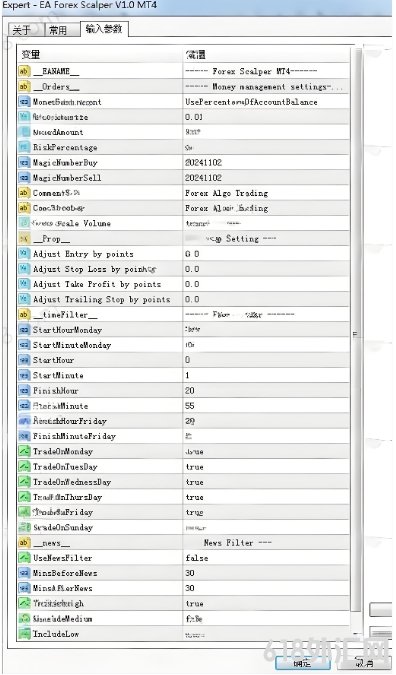Click the icon beside FinishMinuteFriday
This screenshot has width=396, height=675.
coord(24,436)
